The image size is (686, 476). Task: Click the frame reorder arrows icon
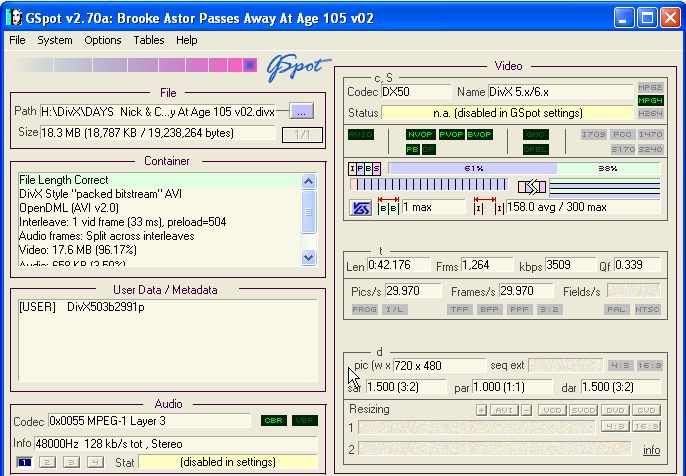point(532,187)
